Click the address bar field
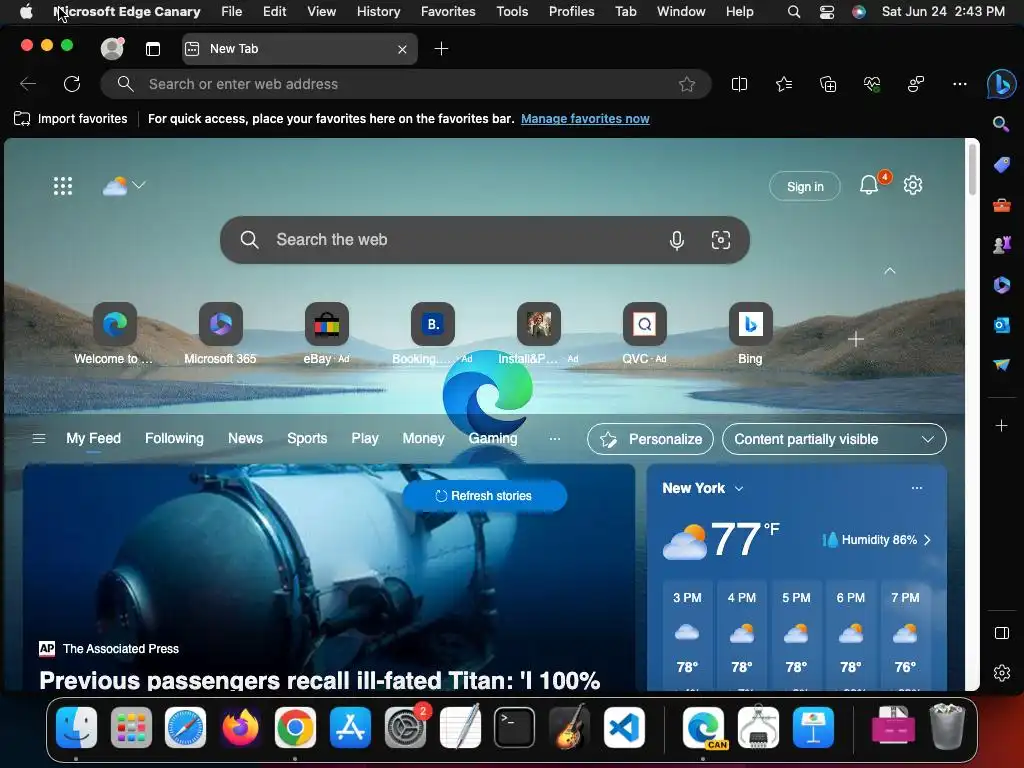1024x768 pixels. pyautogui.click(x=405, y=84)
